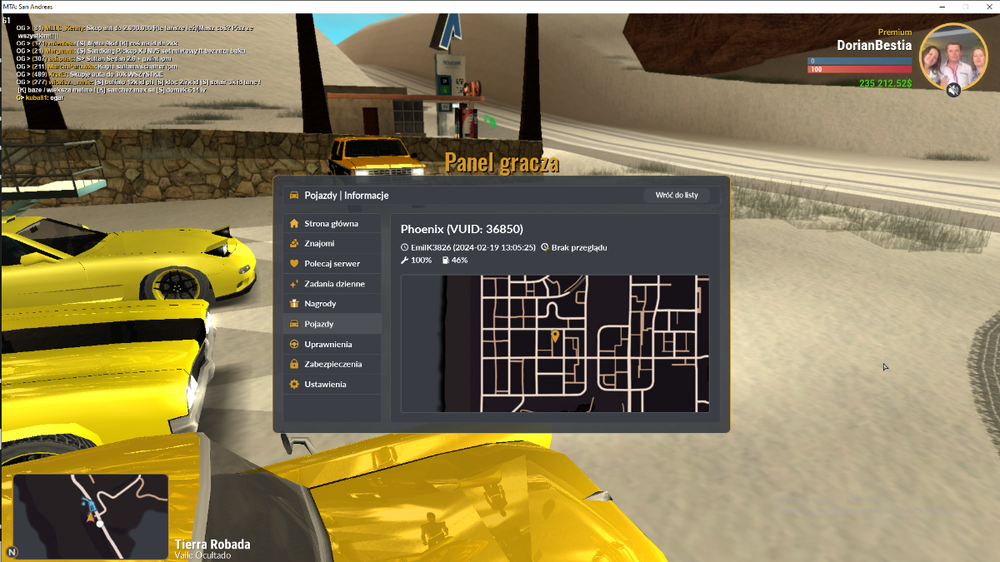Click the clock icon beside EmilK3826
The width and height of the screenshot is (1000, 562).
coord(404,248)
